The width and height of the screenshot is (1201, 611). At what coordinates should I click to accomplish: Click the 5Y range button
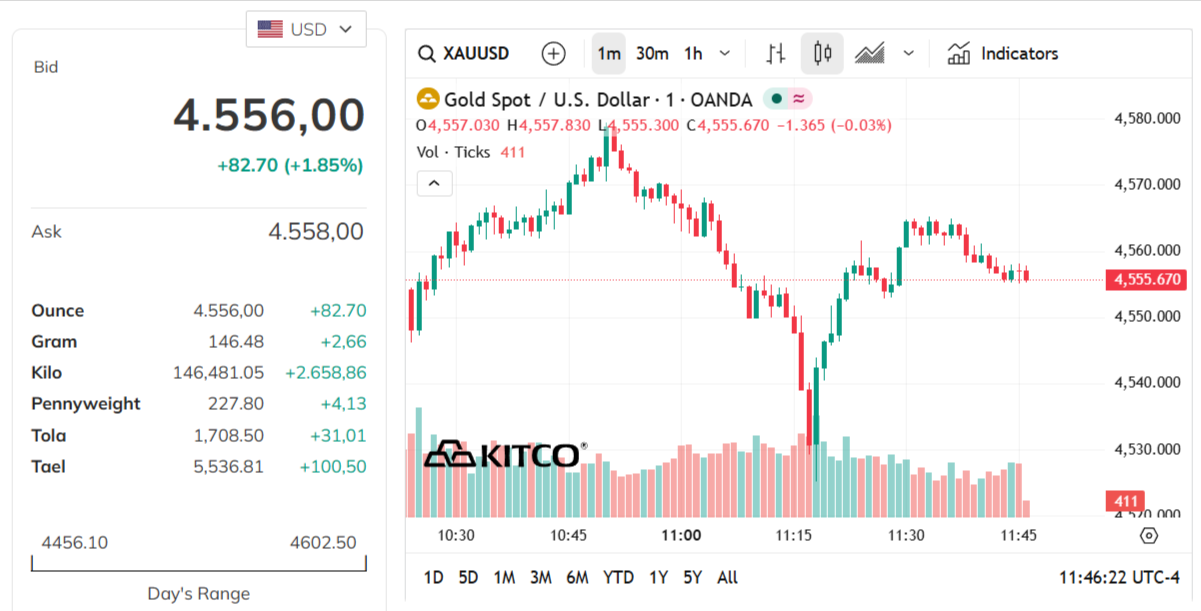coord(690,577)
